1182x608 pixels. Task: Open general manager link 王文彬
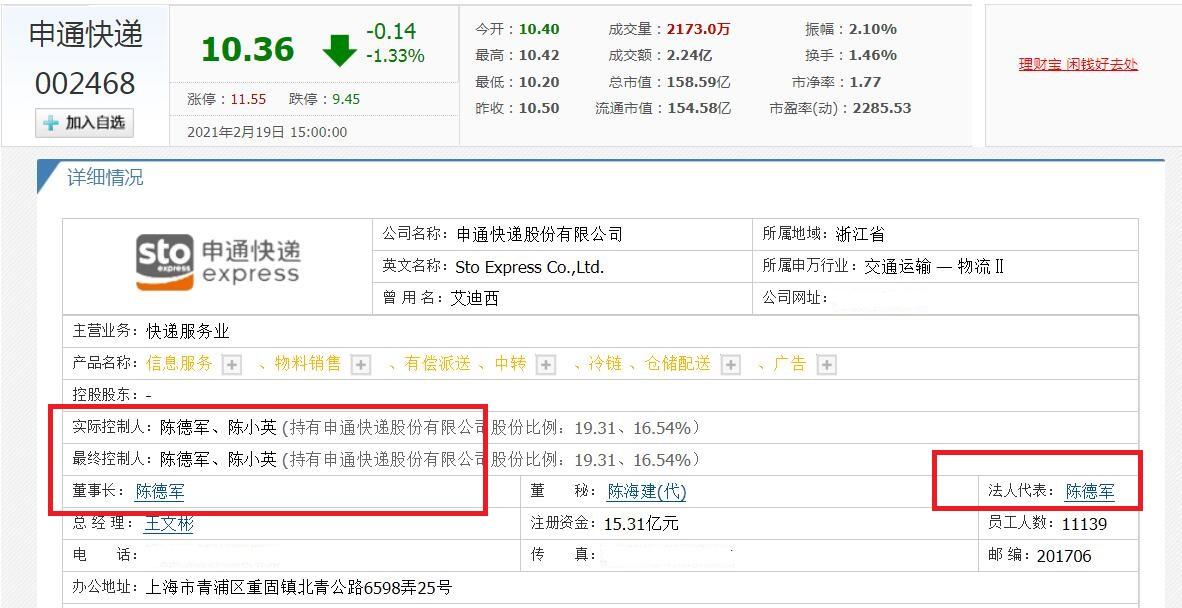(169, 523)
